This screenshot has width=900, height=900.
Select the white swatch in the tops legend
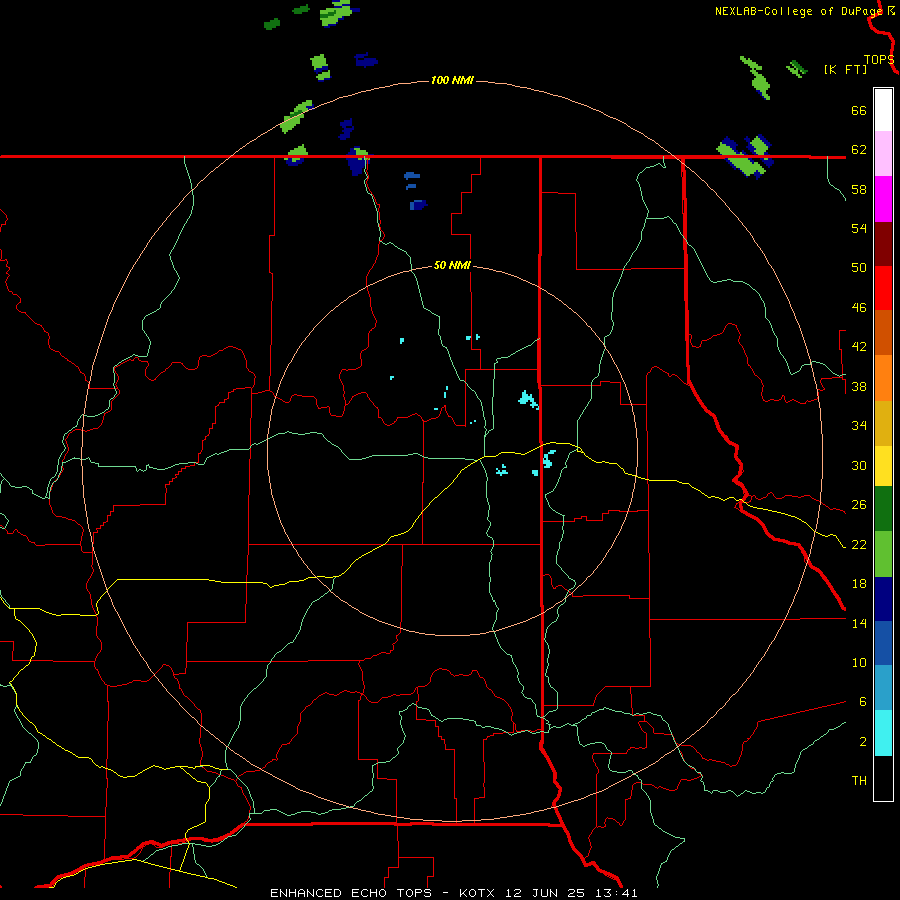point(883,110)
